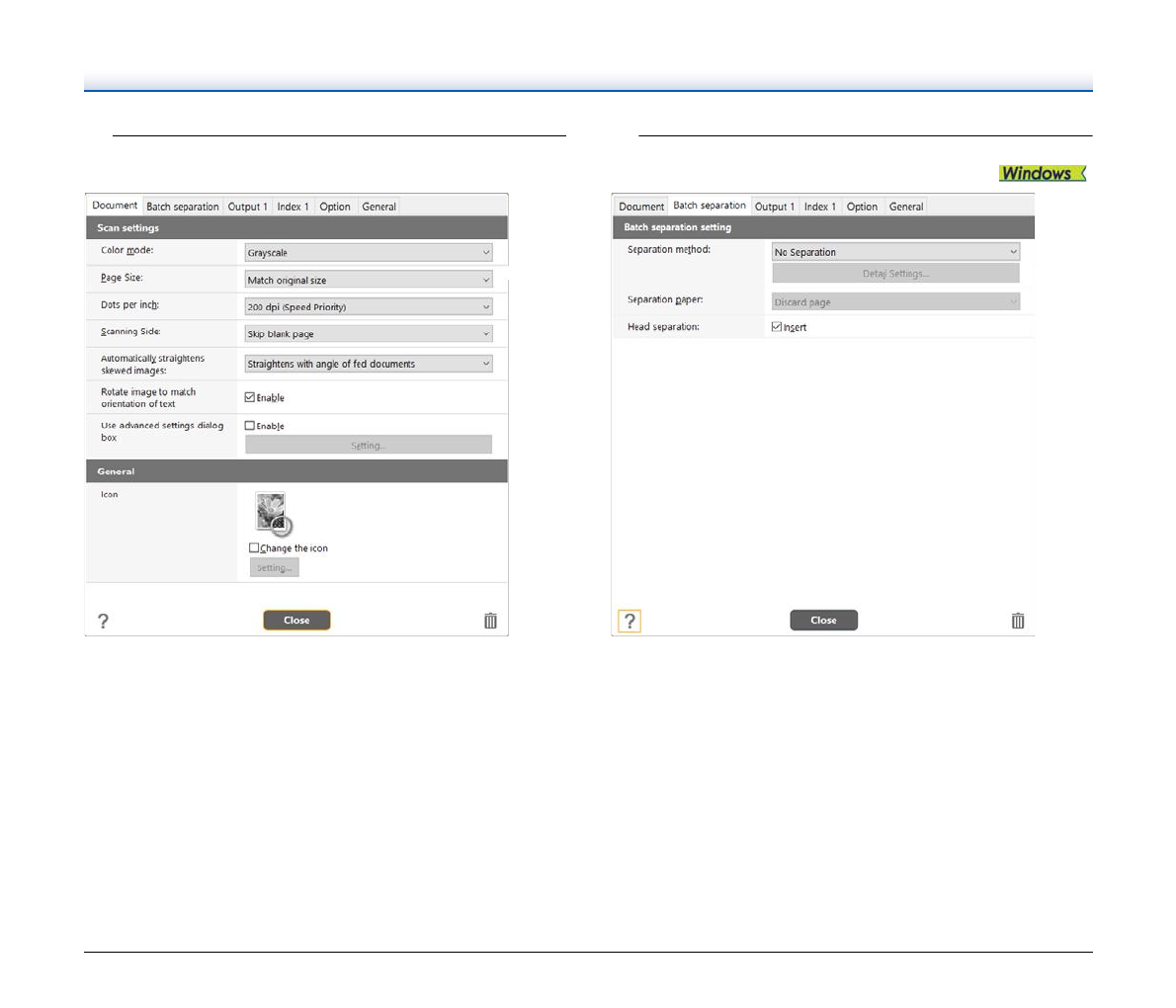Open the Index 1 tab in right panel
This screenshot has width=1176, height=1008.
coord(819,207)
